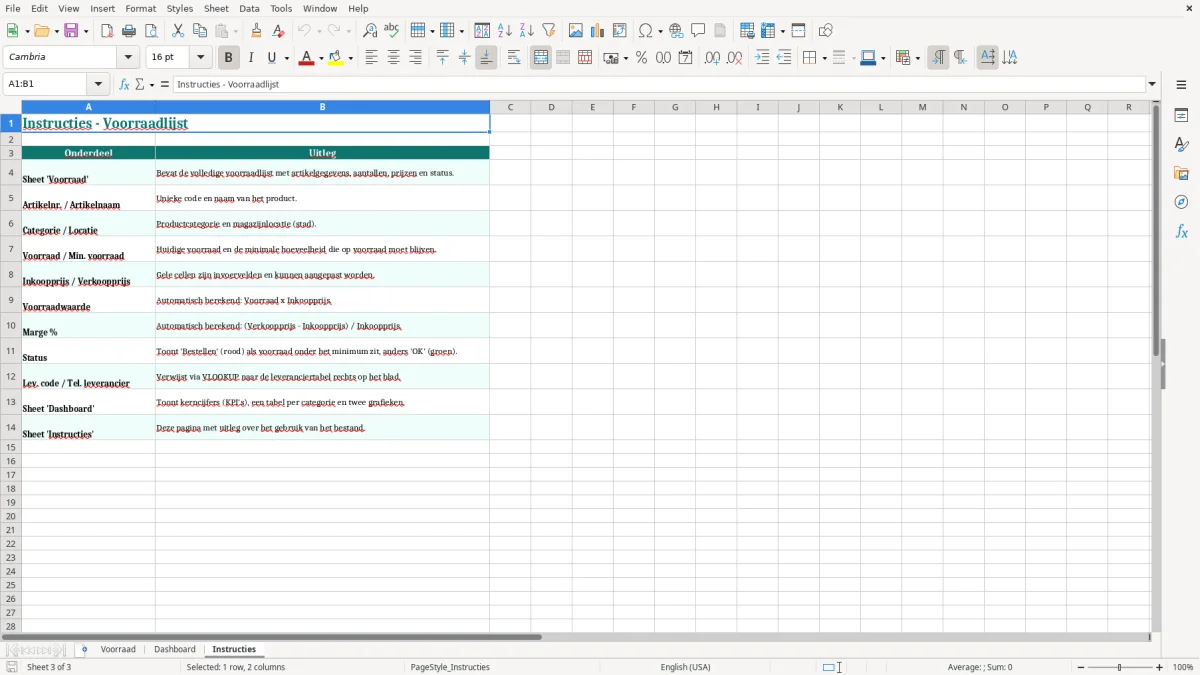Open the Data menu
This screenshot has height=675, width=1200.
pyautogui.click(x=249, y=8)
